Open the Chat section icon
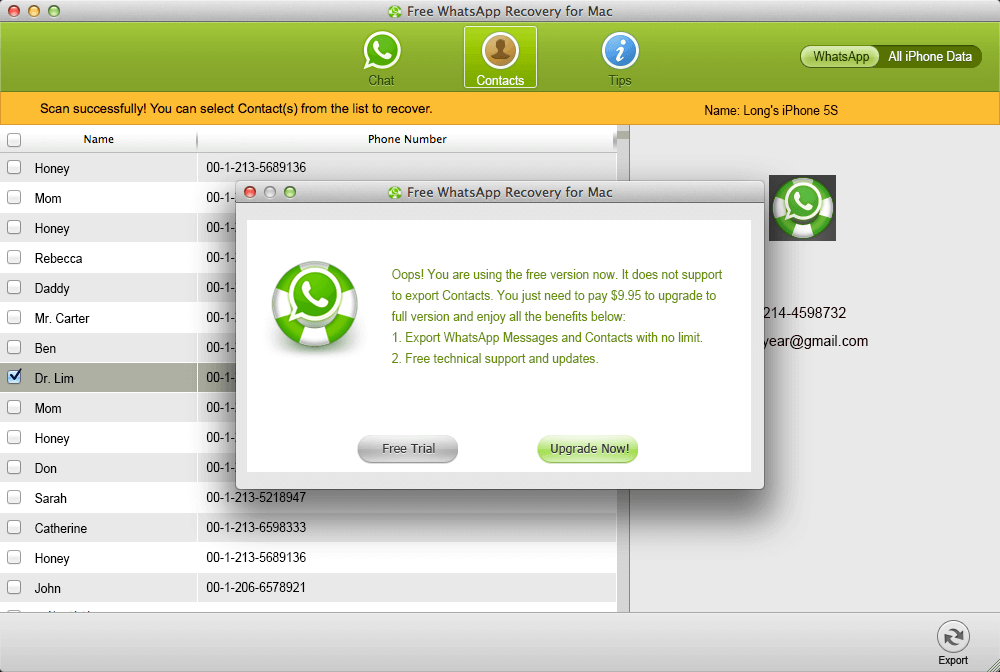 [381, 51]
